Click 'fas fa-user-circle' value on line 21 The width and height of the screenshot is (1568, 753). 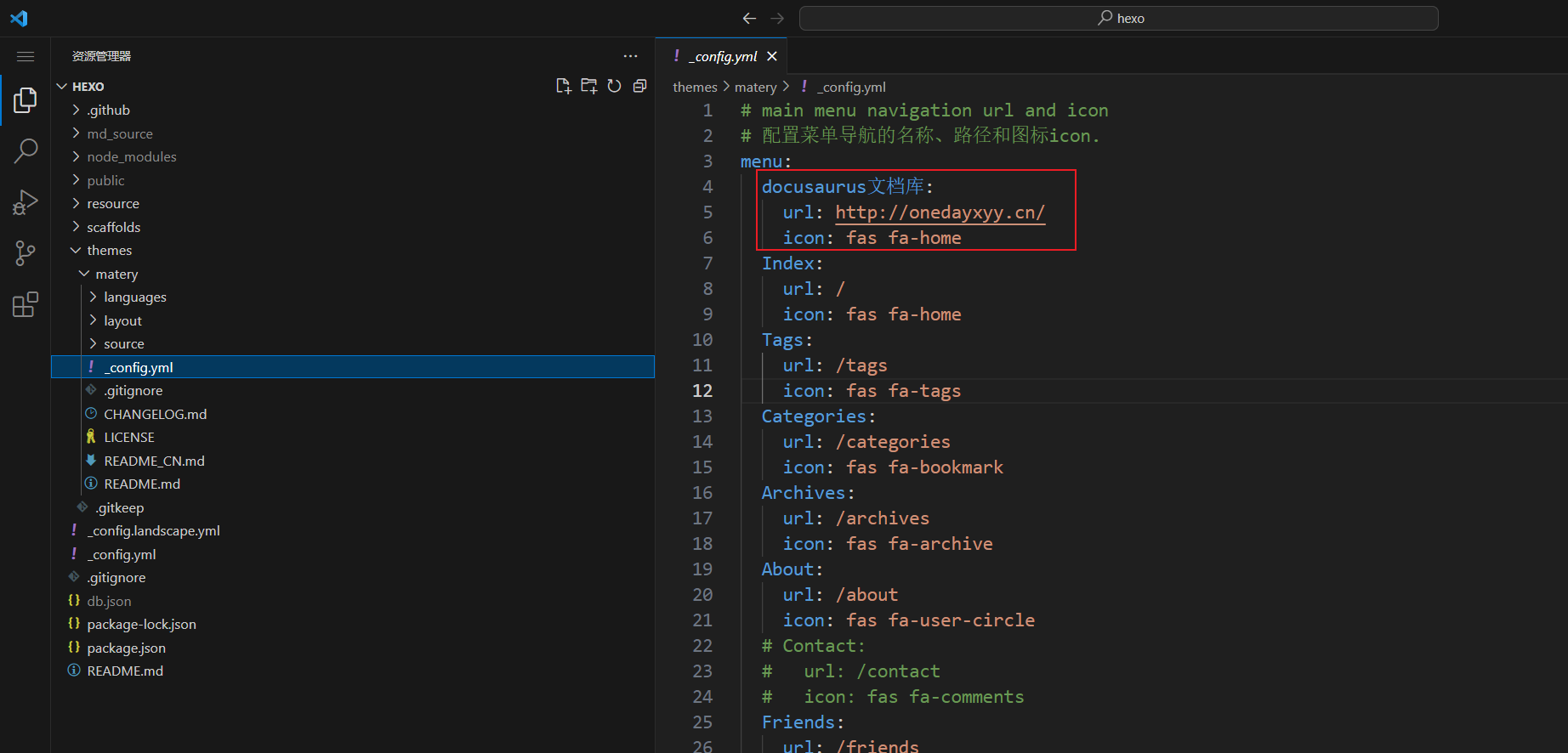pos(940,620)
